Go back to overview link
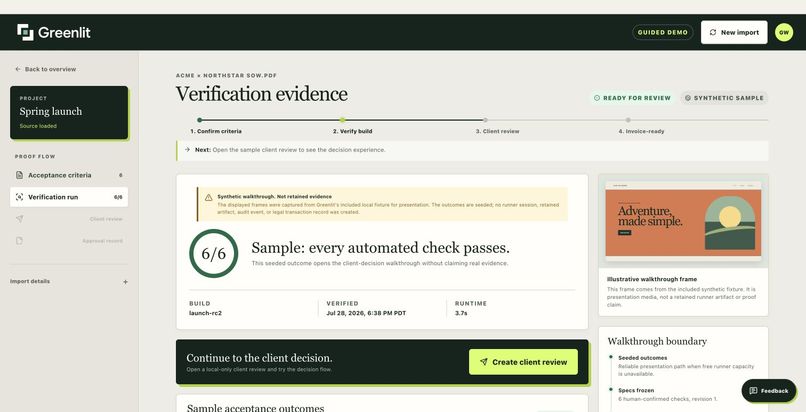This screenshot has height=412, width=806. (x=45, y=69)
